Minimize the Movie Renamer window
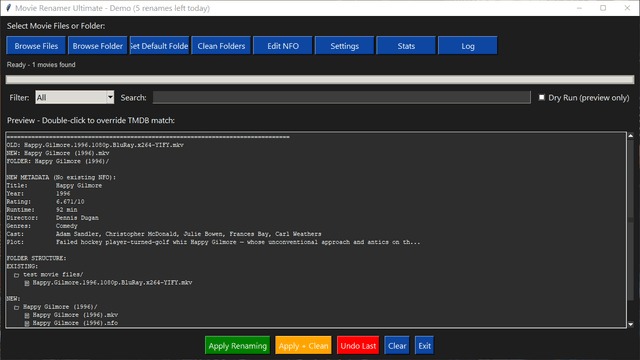 coord(579,8)
